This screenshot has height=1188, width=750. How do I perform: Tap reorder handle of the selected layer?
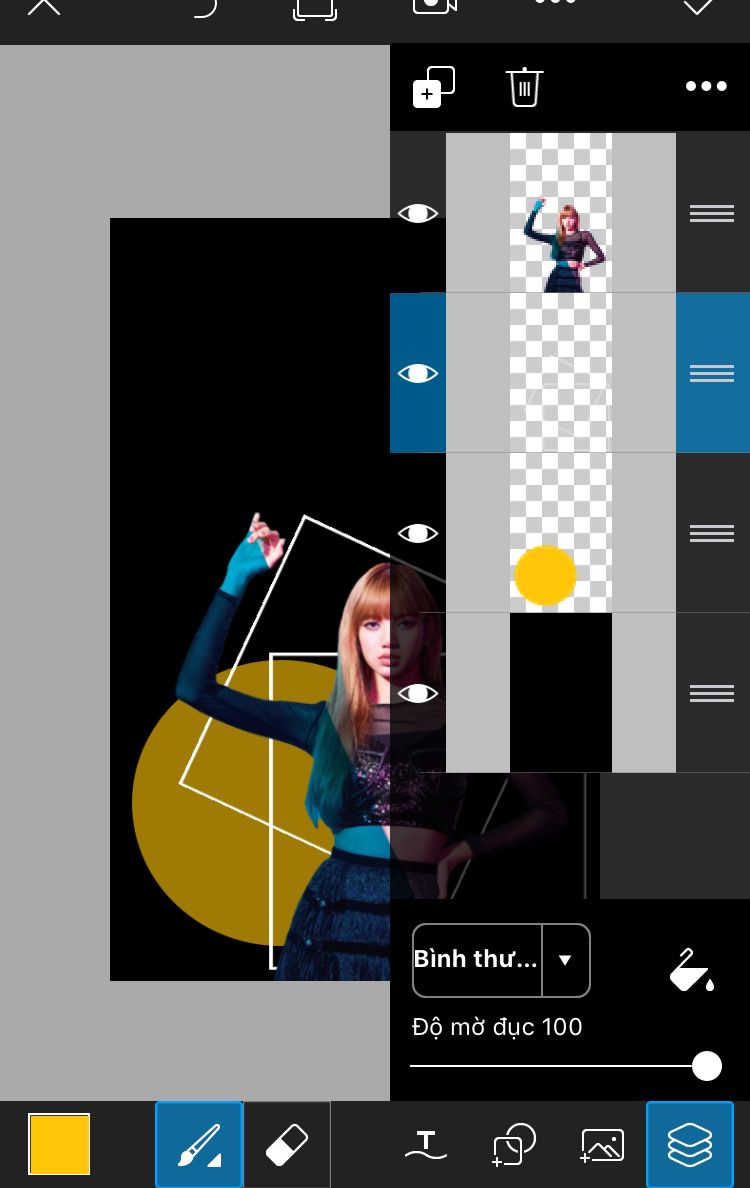coord(711,374)
